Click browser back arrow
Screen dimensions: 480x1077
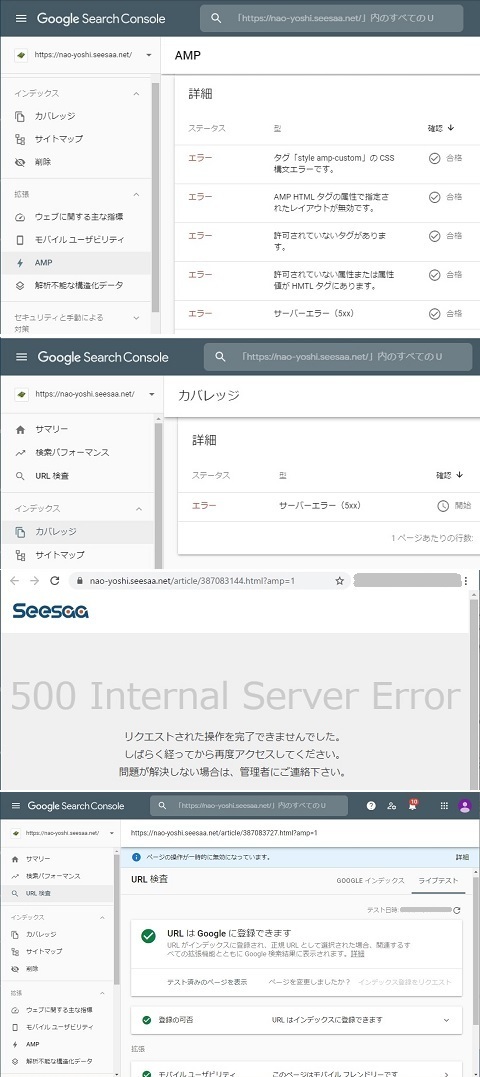coord(15,580)
